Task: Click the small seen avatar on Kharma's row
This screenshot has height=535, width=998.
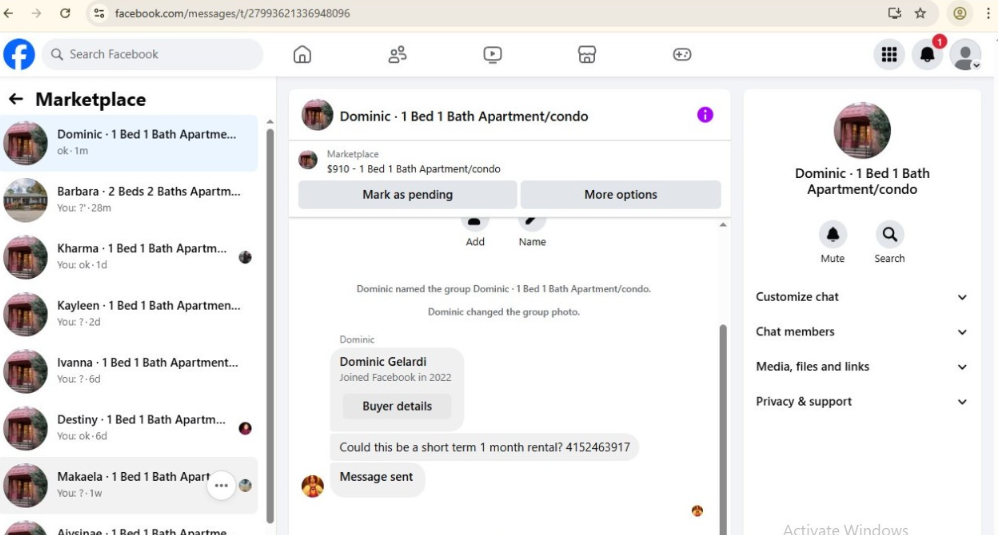Action: pyautogui.click(x=245, y=257)
